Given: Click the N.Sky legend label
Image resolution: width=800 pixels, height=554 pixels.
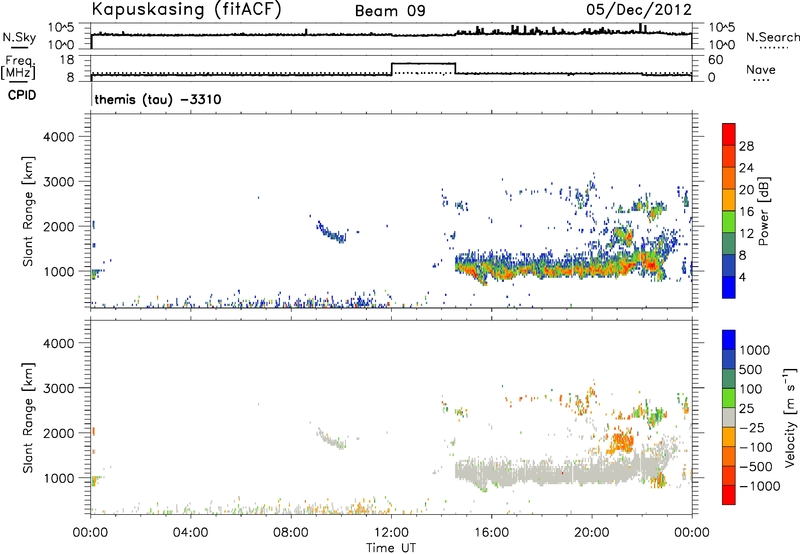Looking at the screenshot, I should pyautogui.click(x=19, y=37).
